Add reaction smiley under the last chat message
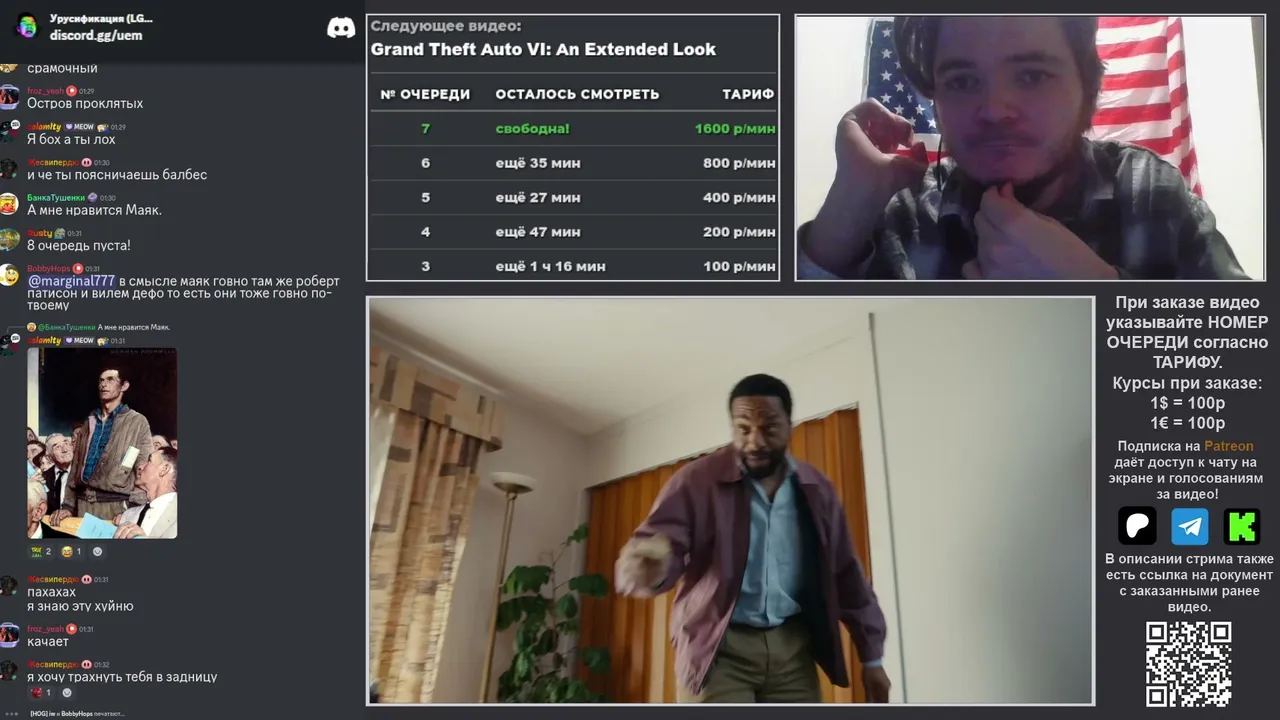Image resolution: width=1280 pixels, height=720 pixels. 67,692
